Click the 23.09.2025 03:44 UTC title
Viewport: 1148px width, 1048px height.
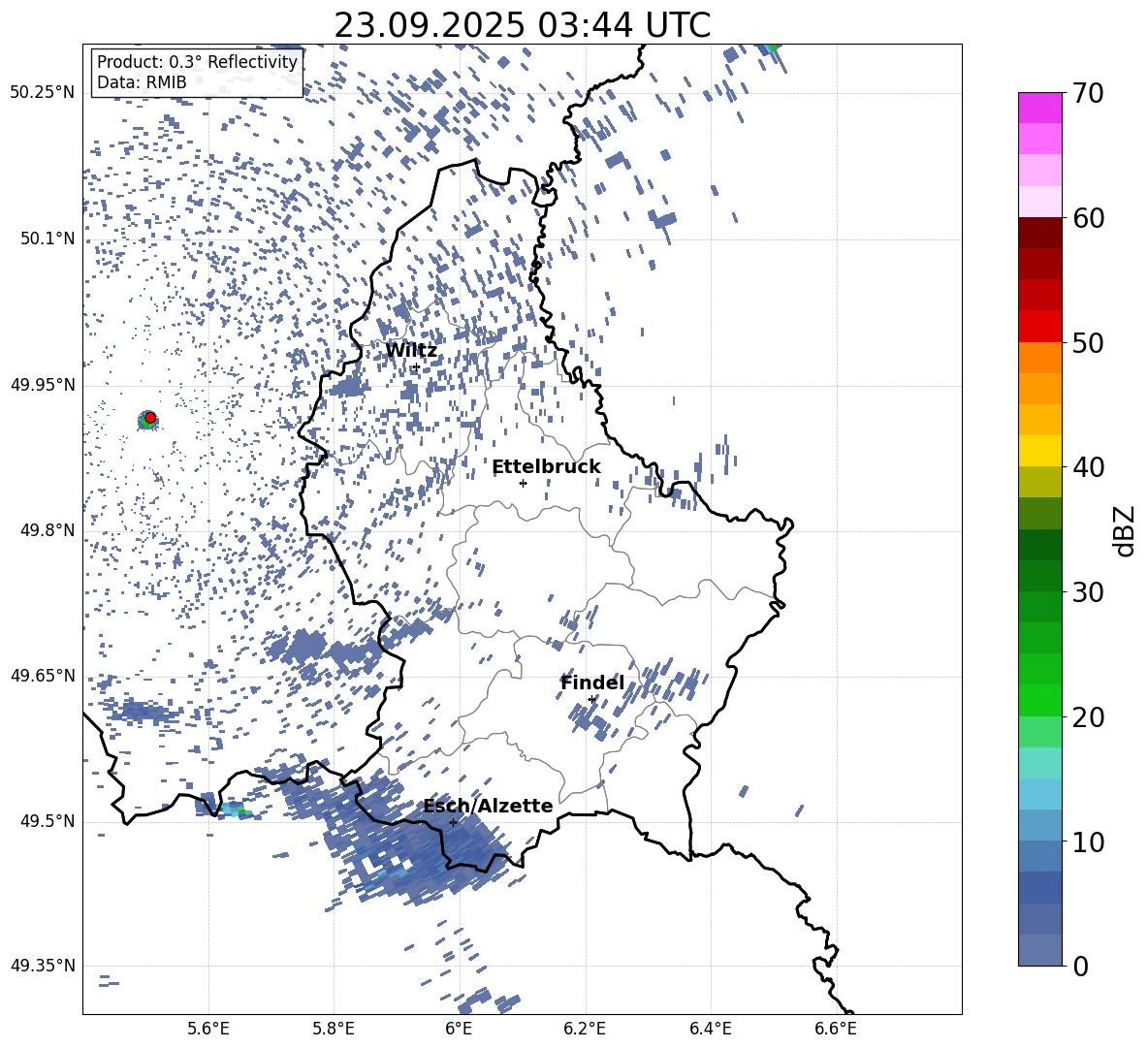522,25
